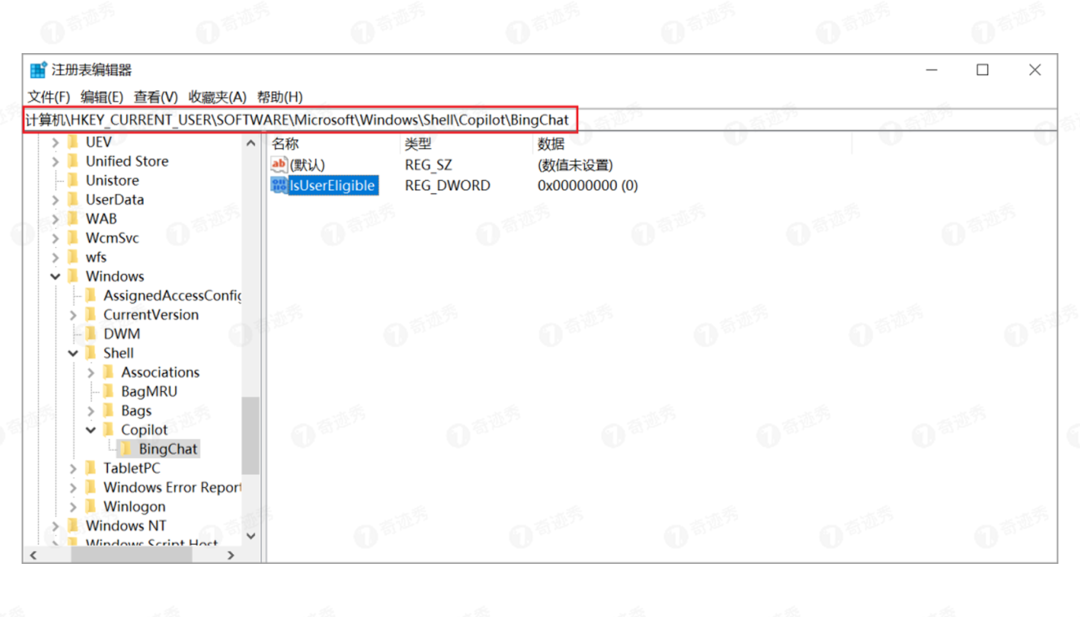Image resolution: width=1080 pixels, height=617 pixels.
Task: Select the WcmSvc folder icon
Action: point(74,238)
